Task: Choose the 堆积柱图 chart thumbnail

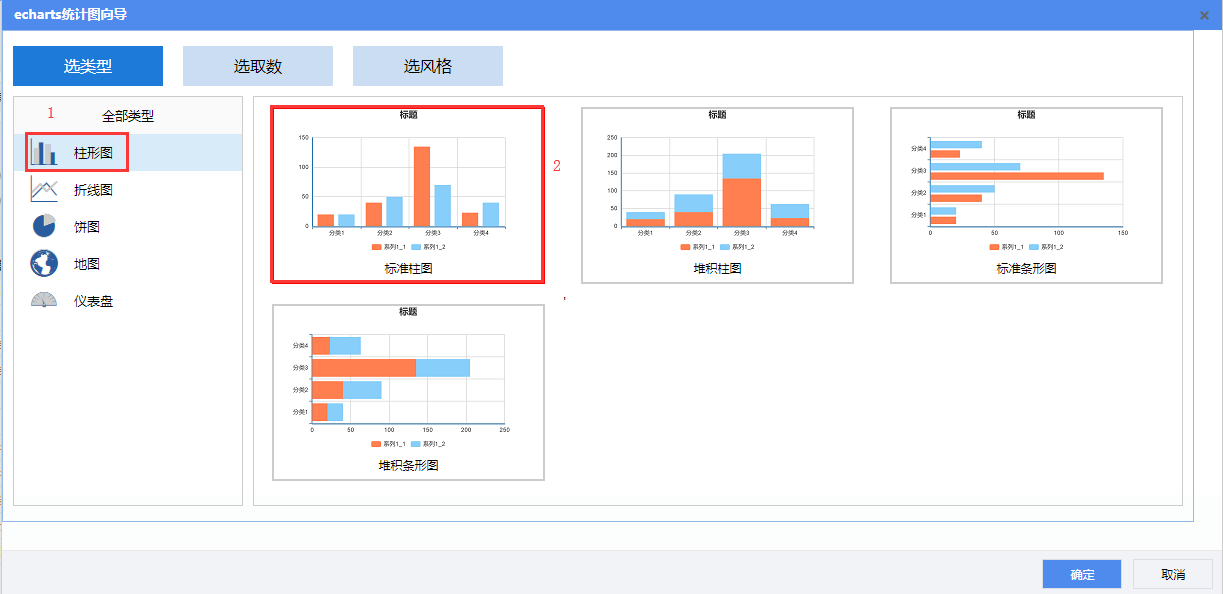Action: coord(717,194)
